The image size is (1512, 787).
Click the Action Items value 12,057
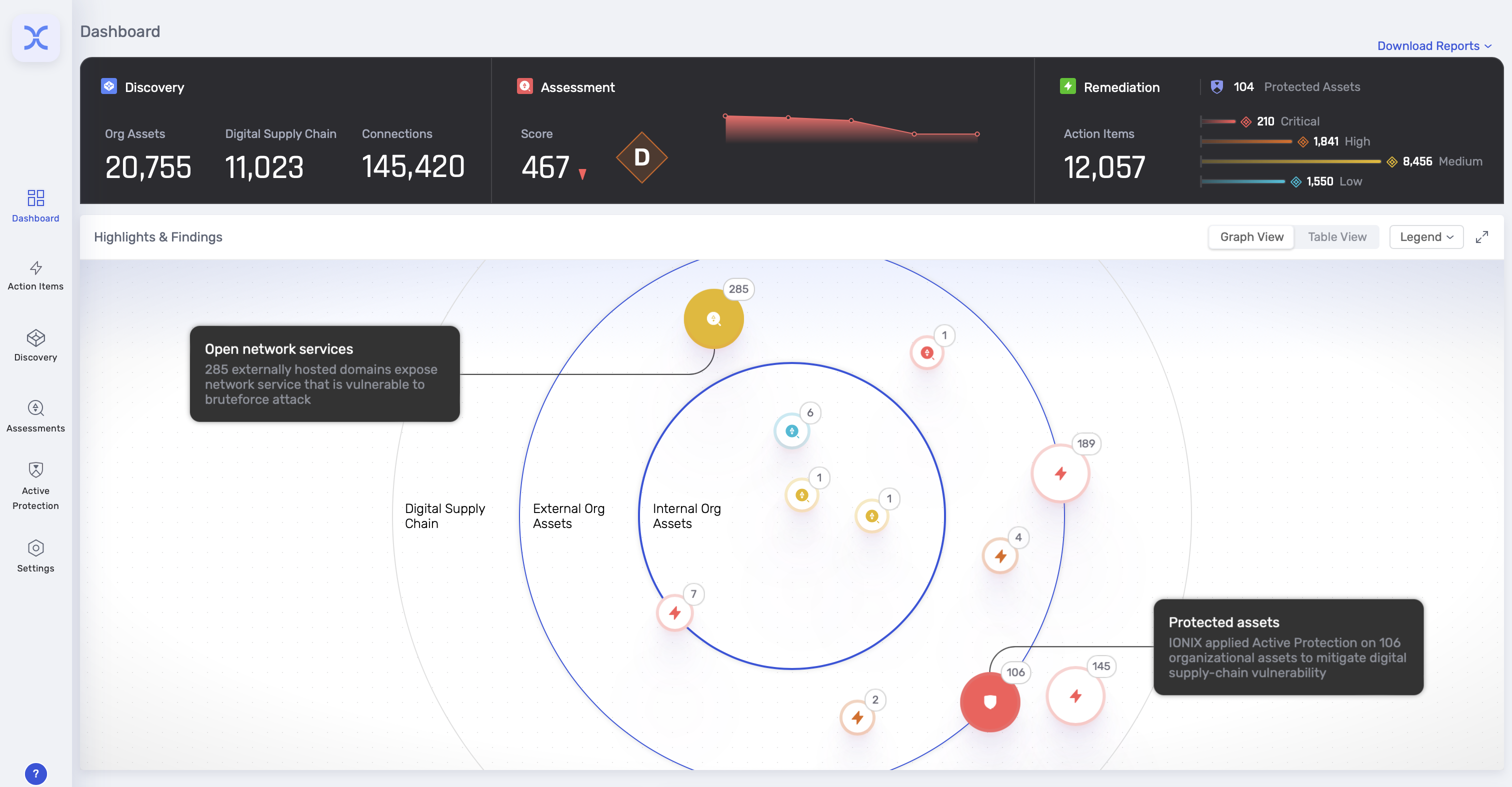coord(1104,167)
